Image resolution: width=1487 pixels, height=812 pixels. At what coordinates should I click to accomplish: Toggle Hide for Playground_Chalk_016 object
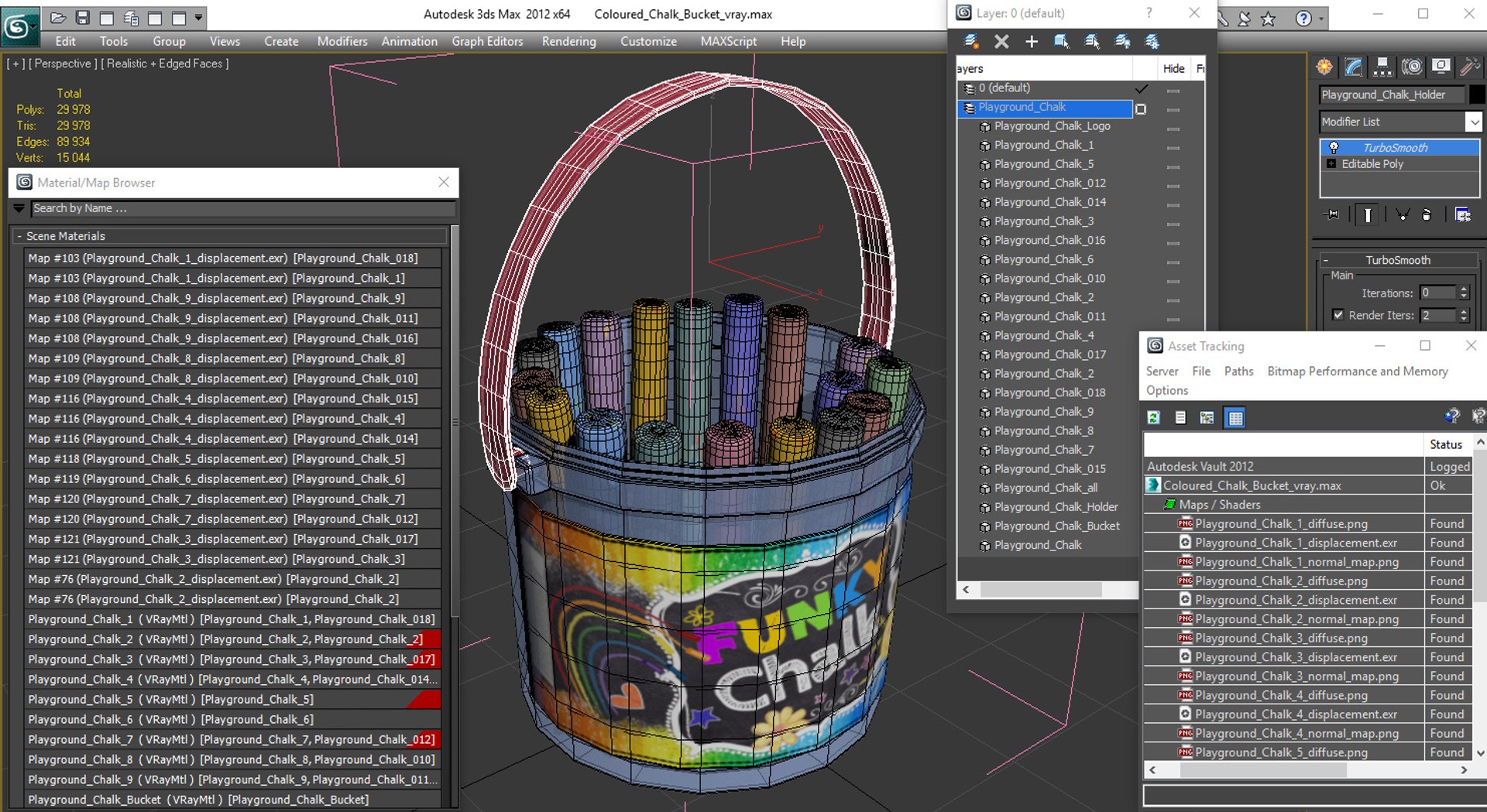(x=1173, y=243)
